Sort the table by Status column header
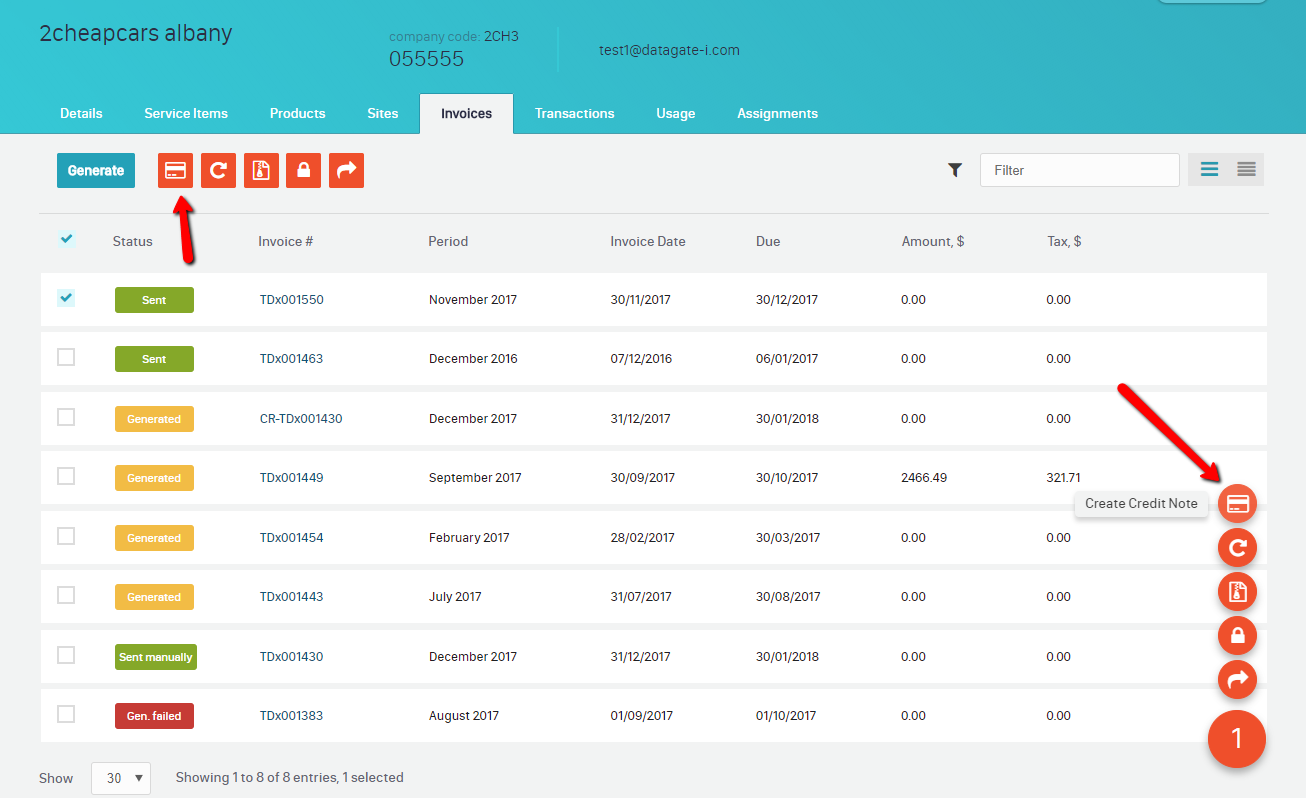This screenshot has height=798, width=1306. 132,241
